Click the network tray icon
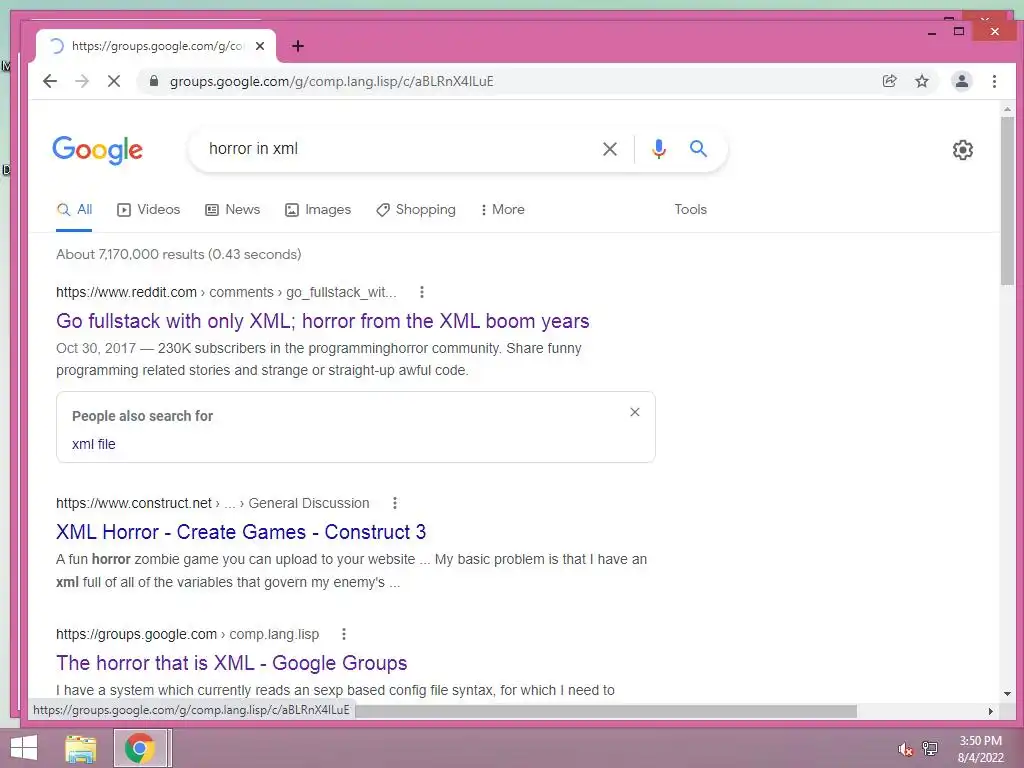Screen dimensions: 1024x768 pos(930,748)
